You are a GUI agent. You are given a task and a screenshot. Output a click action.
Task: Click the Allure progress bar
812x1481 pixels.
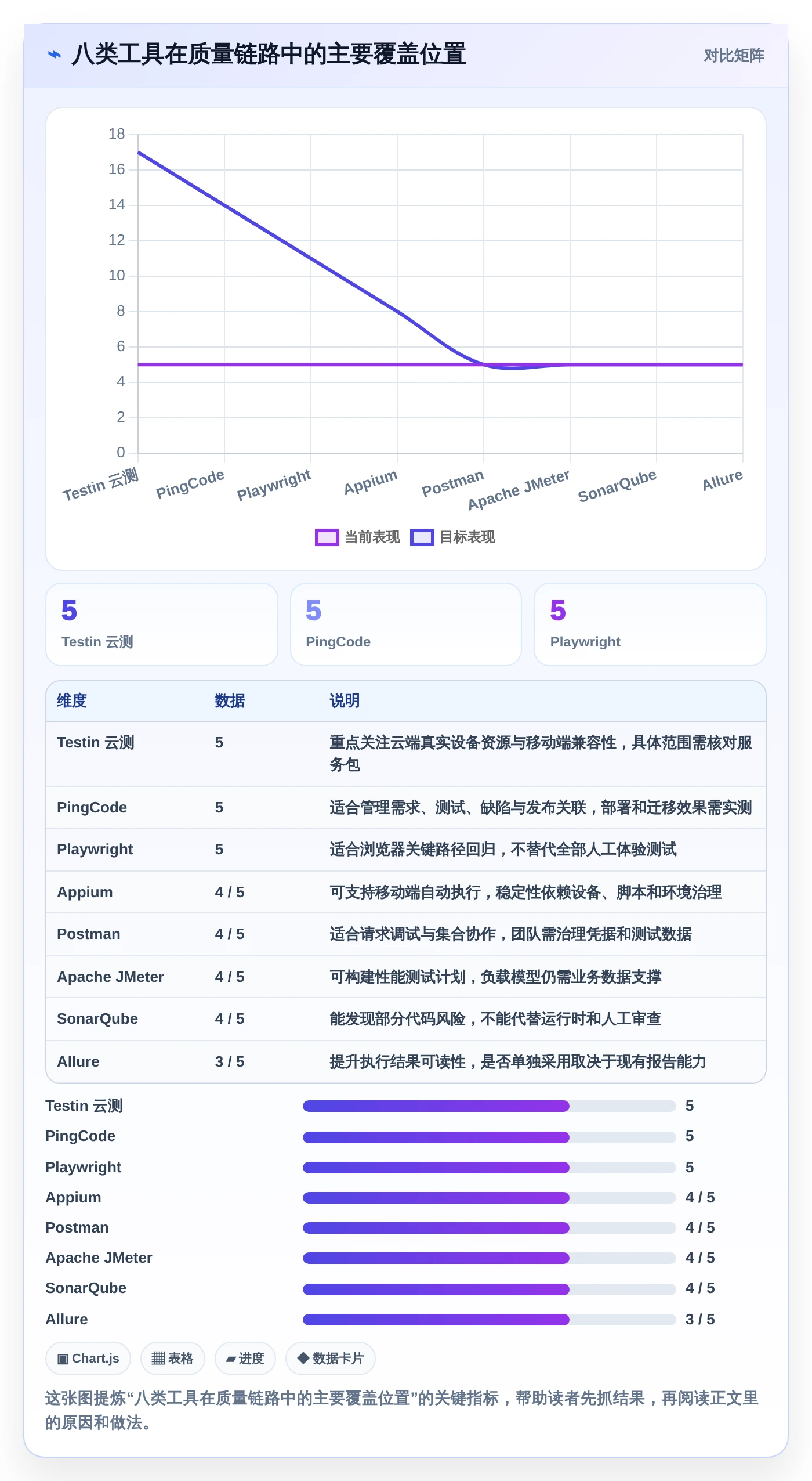click(x=490, y=1320)
